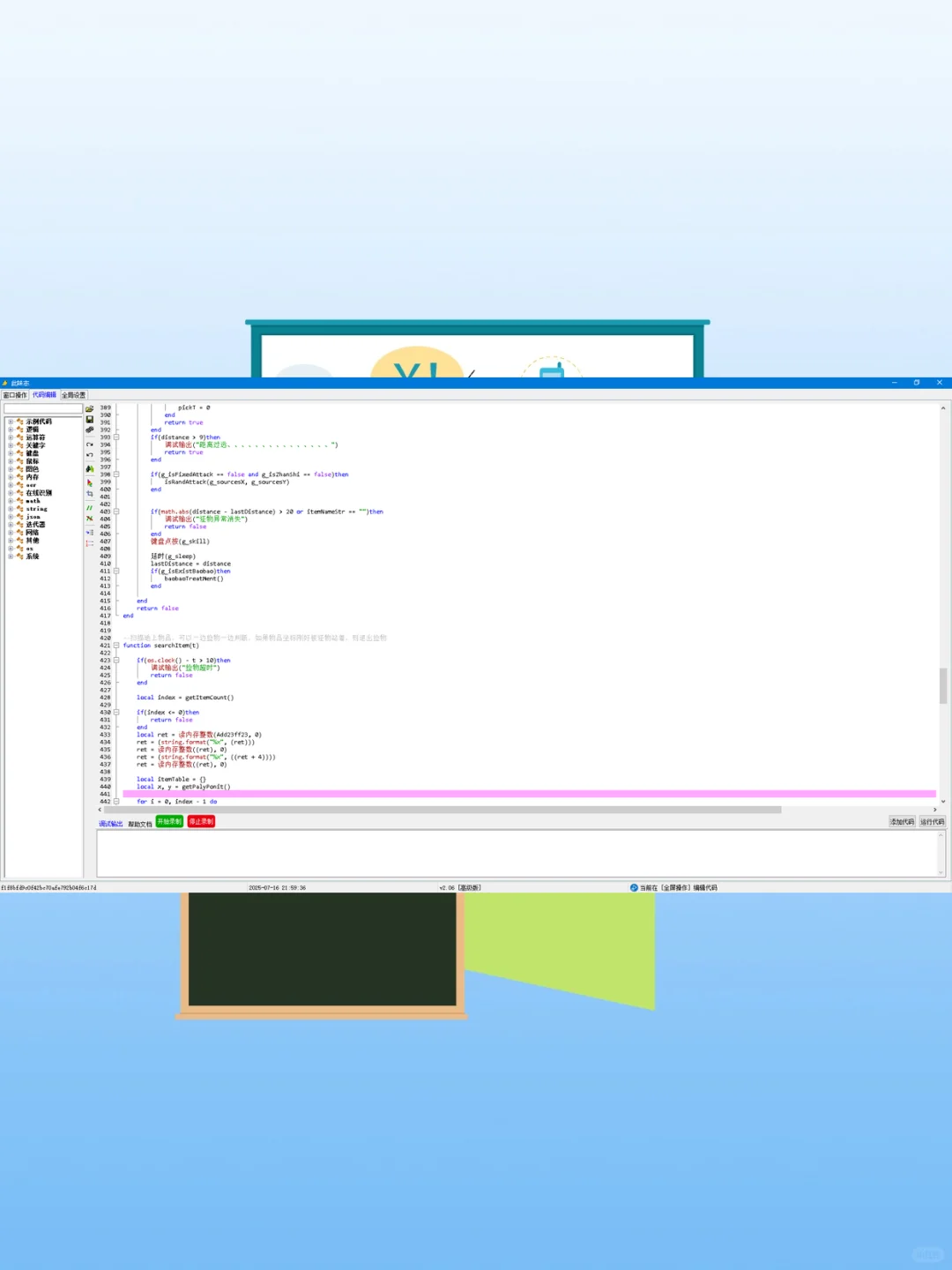952x1270 pixels.
Task: Select the 内存 tree item
Action: pyautogui.click(x=32, y=477)
